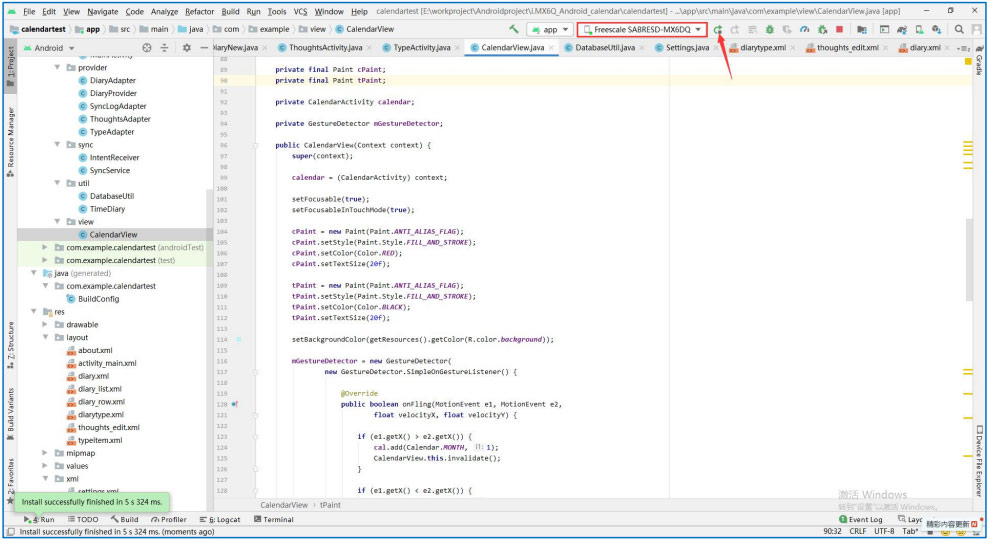Collapse the provider folder in tree

pyautogui.click(x=57, y=68)
